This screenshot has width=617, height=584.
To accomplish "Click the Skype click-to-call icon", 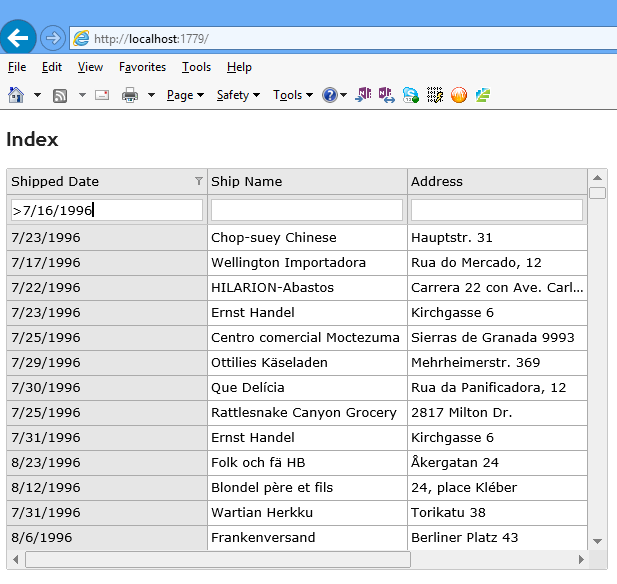I will coord(410,95).
